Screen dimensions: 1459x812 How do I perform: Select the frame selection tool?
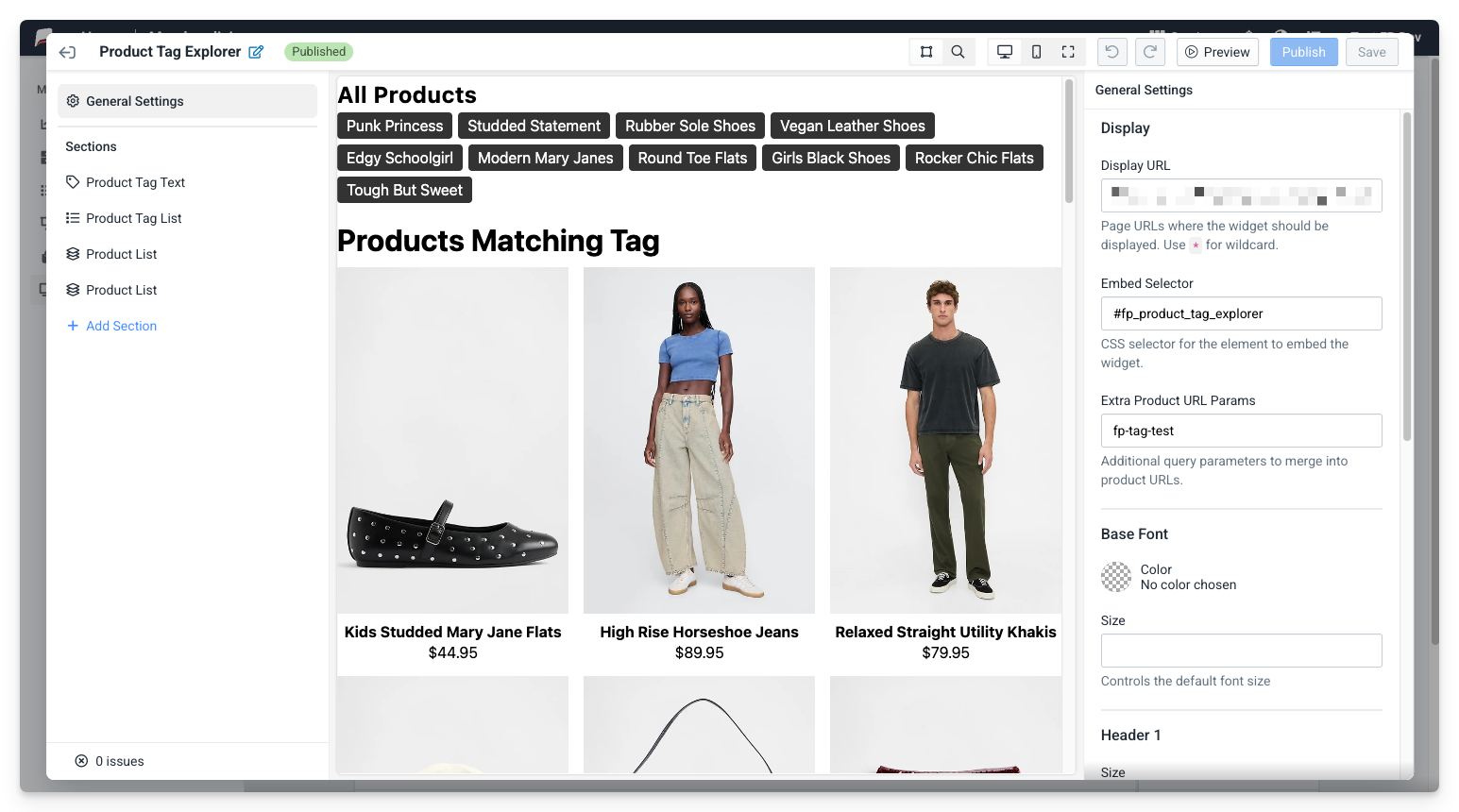pyautogui.click(x=926, y=52)
